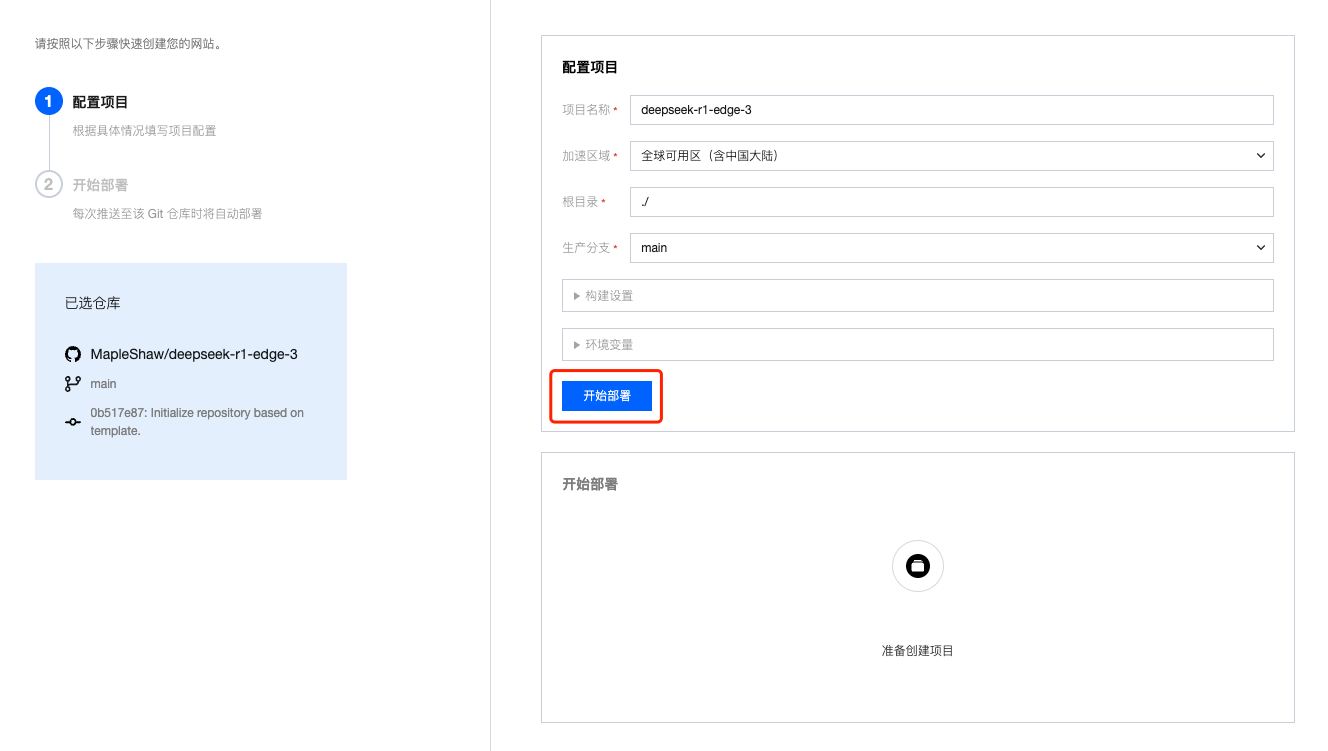Select the step 1 circle for 配置项目

pyautogui.click(x=48, y=101)
